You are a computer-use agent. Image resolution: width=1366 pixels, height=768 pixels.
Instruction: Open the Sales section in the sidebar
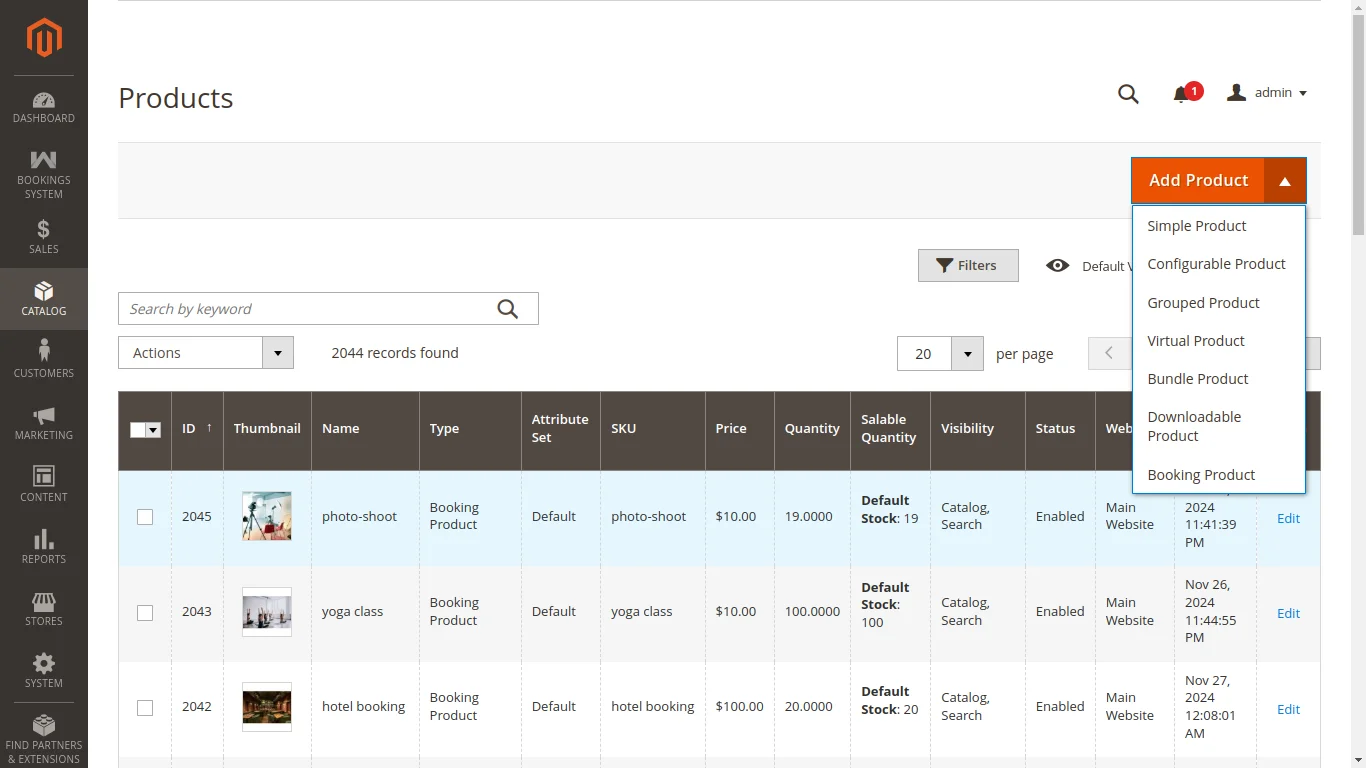[x=43, y=236]
